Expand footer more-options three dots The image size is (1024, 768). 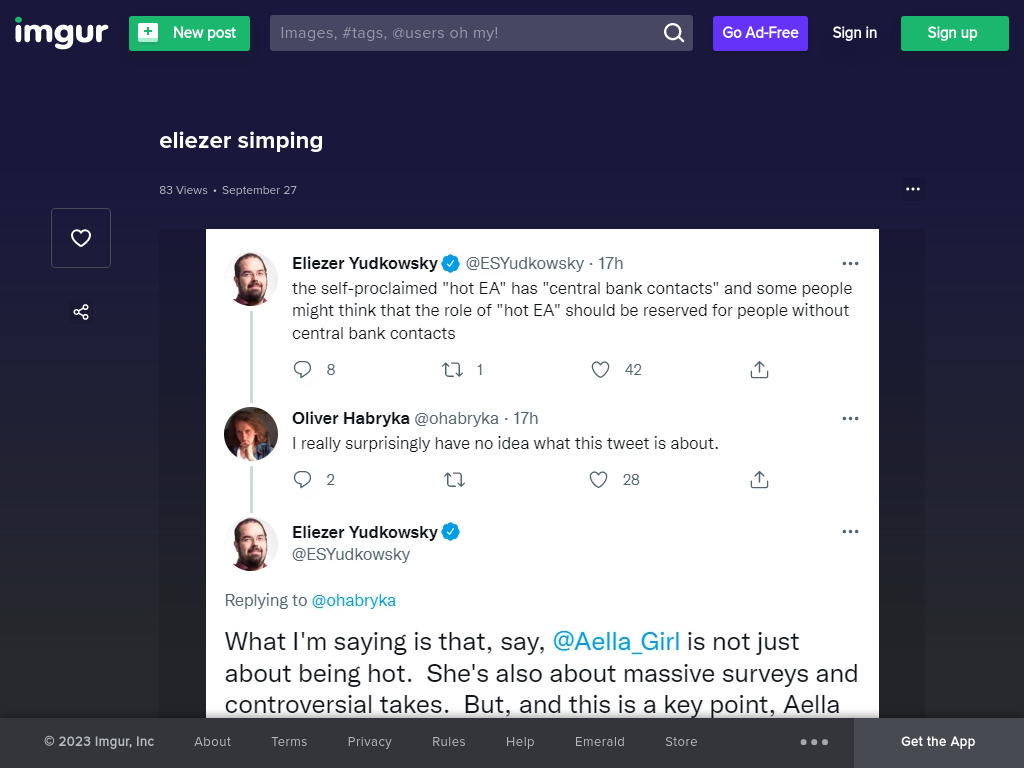point(814,742)
